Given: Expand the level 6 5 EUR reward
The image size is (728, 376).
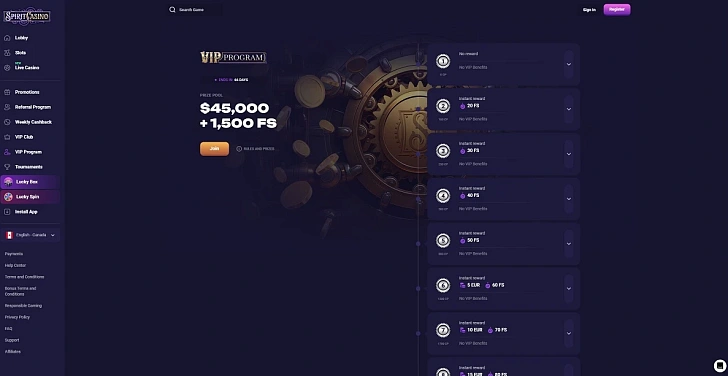Looking at the screenshot, I should [x=568, y=288].
